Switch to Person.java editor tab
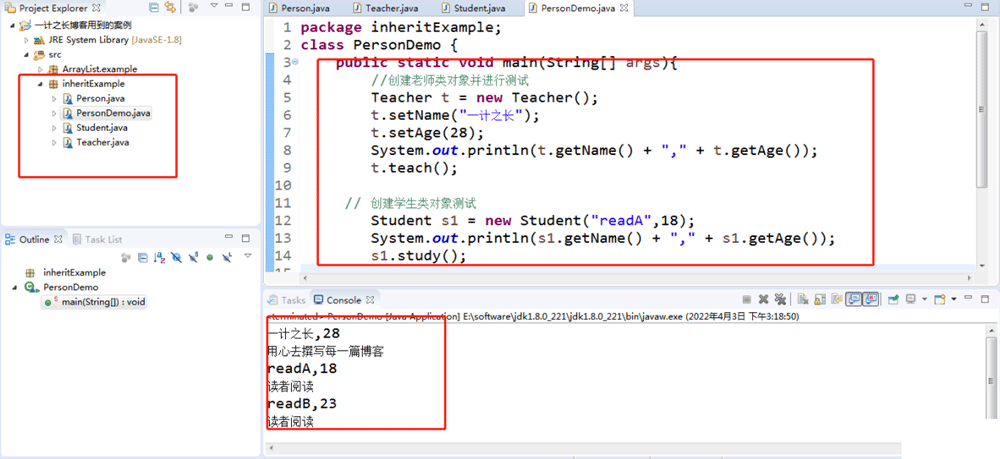1000x459 pixels. pyautogui.click(x=302, y=8)
